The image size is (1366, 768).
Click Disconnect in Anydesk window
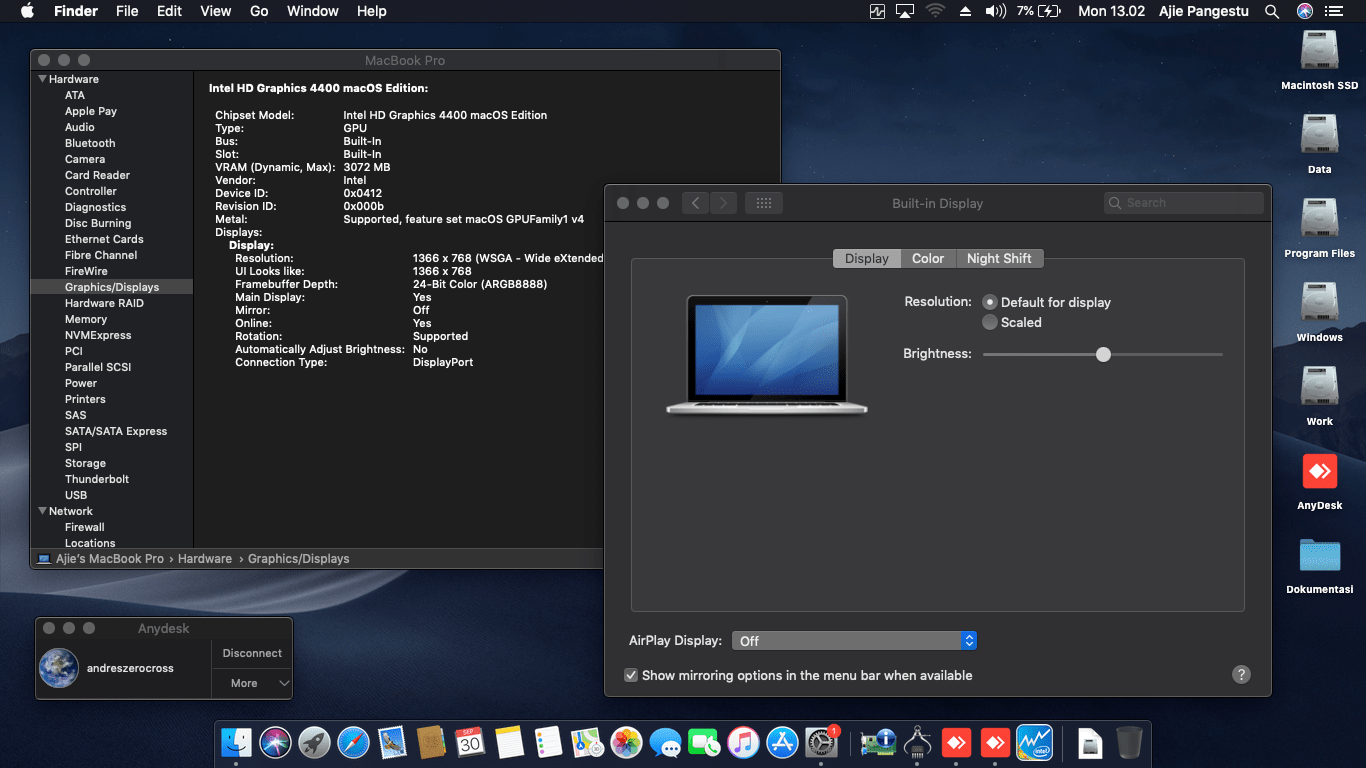252,653
